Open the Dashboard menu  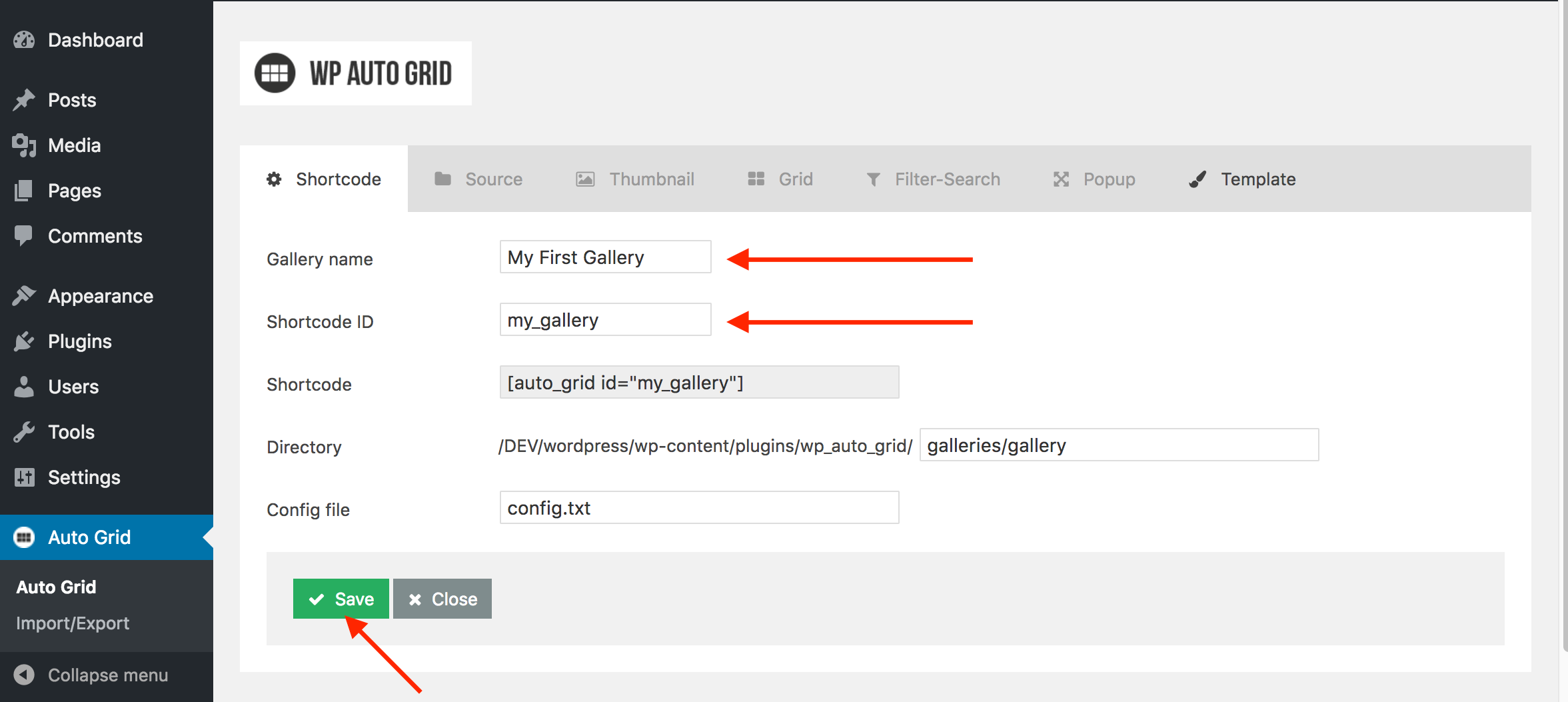tap(107, 40)
